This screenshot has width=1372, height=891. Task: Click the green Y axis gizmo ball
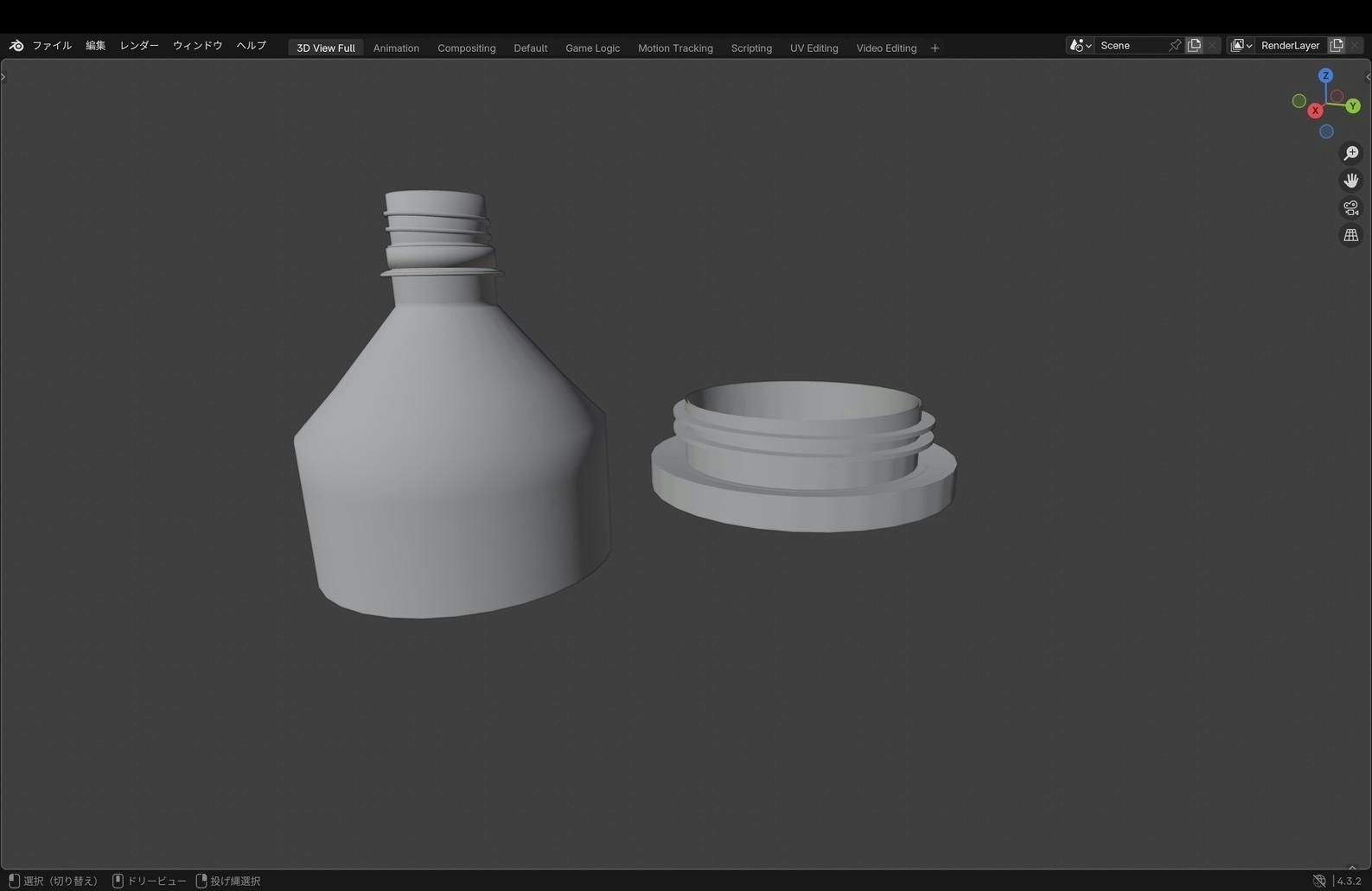coord(1353,106)
